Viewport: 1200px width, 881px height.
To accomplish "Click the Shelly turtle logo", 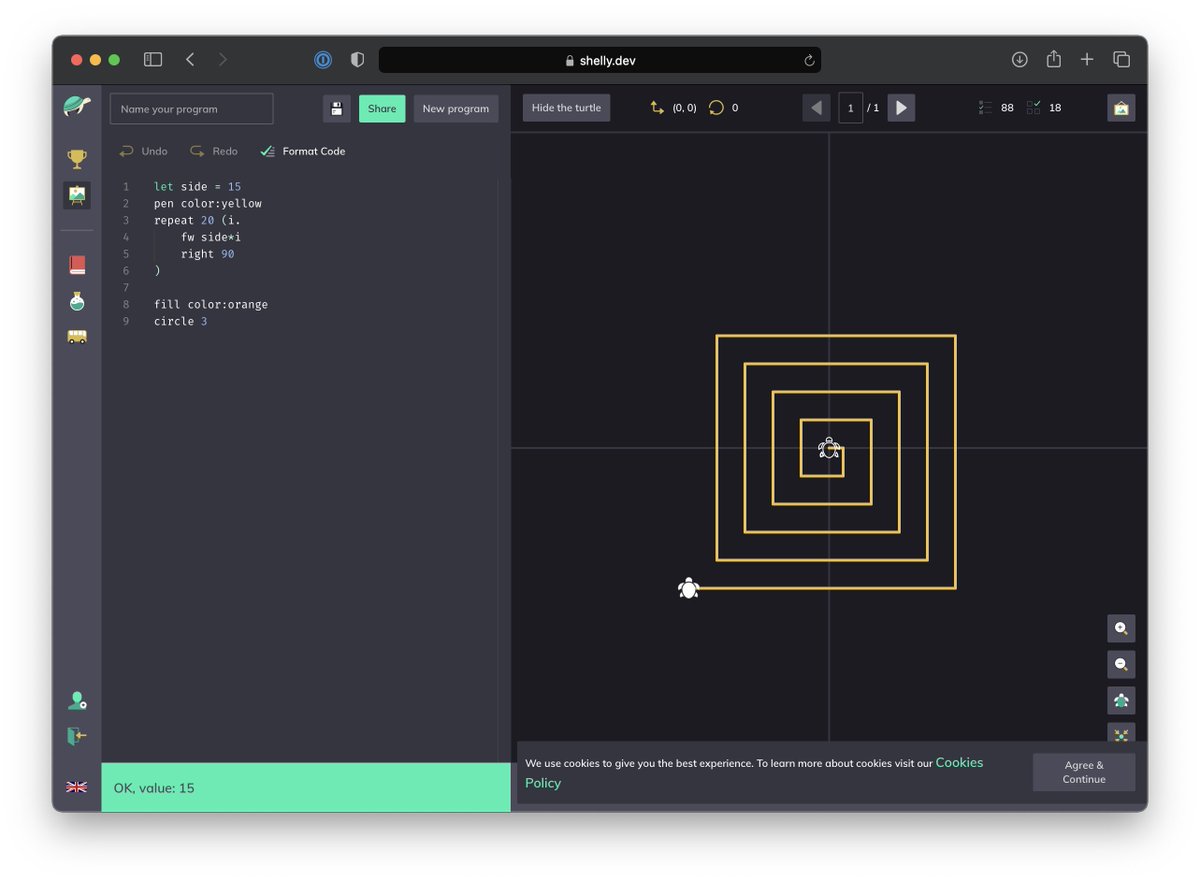I will click(x=77, y=106).
